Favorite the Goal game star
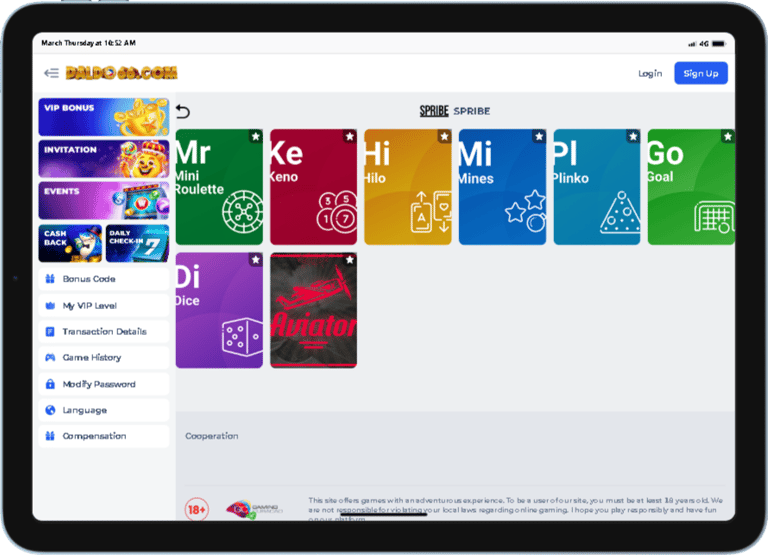Image resolution: width=768 pixels, height=555 pixels. point(728,137)
